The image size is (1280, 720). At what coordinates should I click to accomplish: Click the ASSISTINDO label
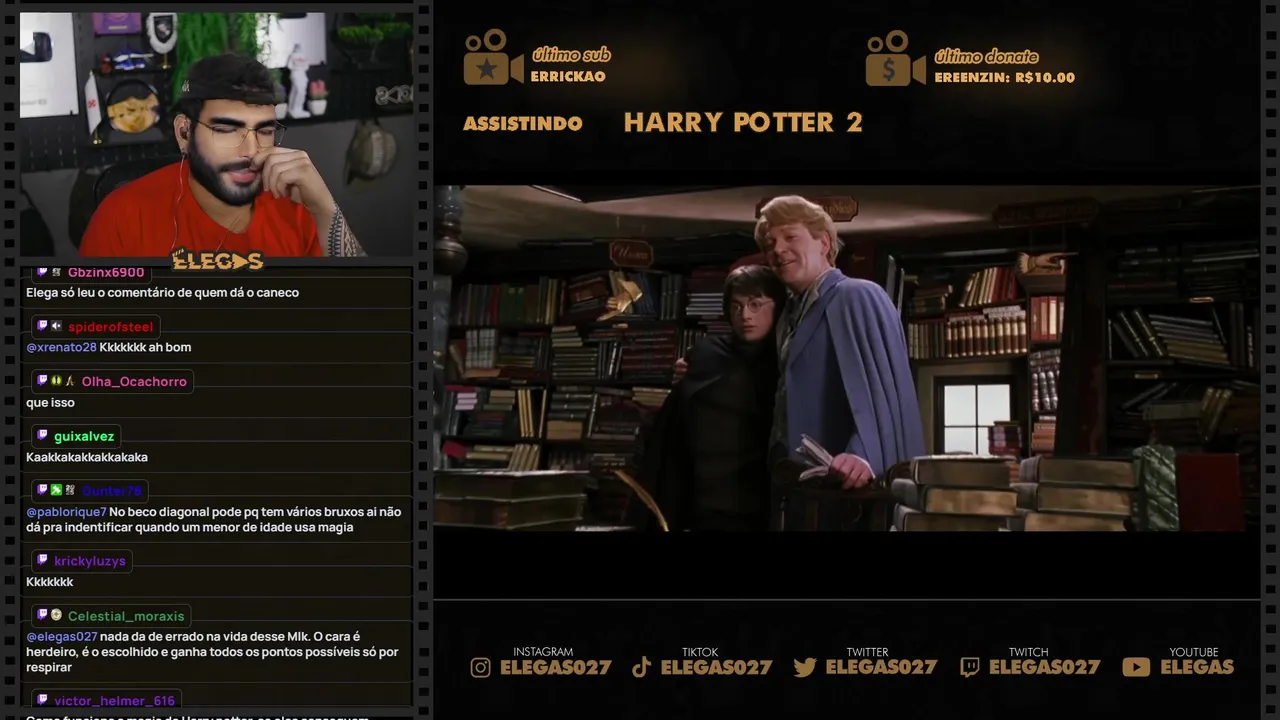point(523,123)
